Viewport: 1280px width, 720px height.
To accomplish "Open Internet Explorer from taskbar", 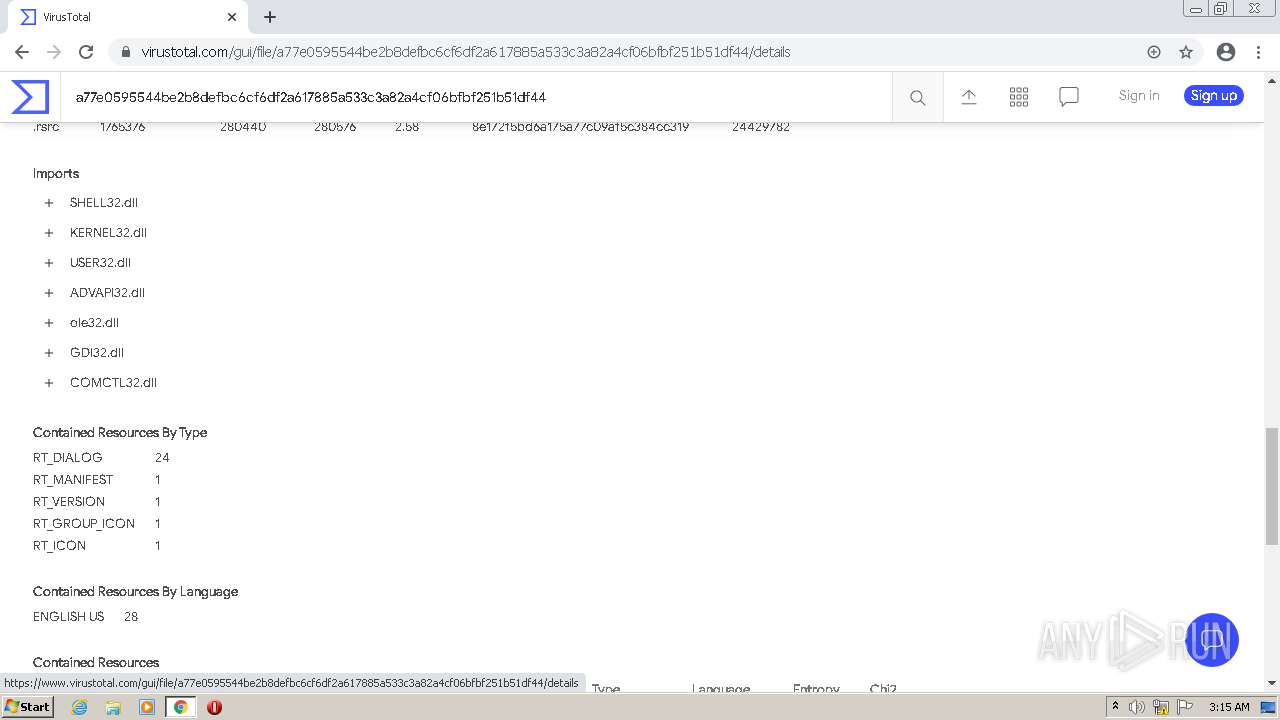I will point(80,707).
